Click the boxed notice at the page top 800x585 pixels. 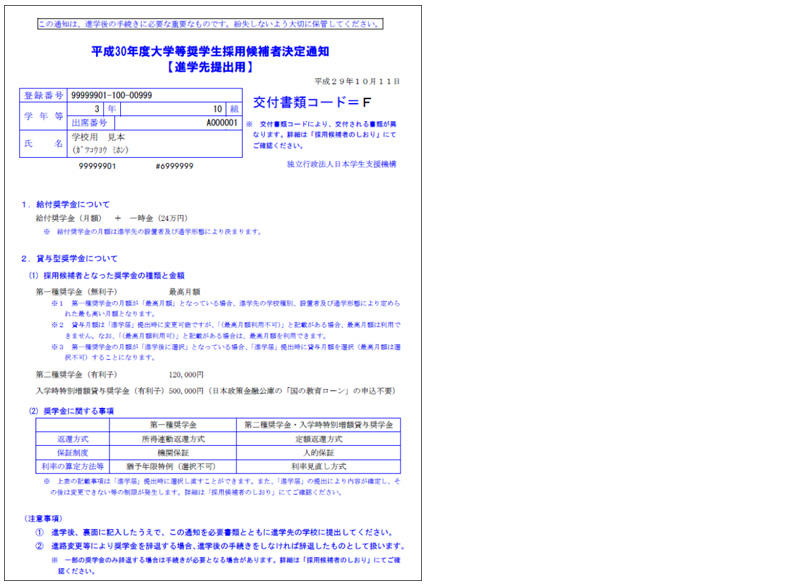(210, 24)
